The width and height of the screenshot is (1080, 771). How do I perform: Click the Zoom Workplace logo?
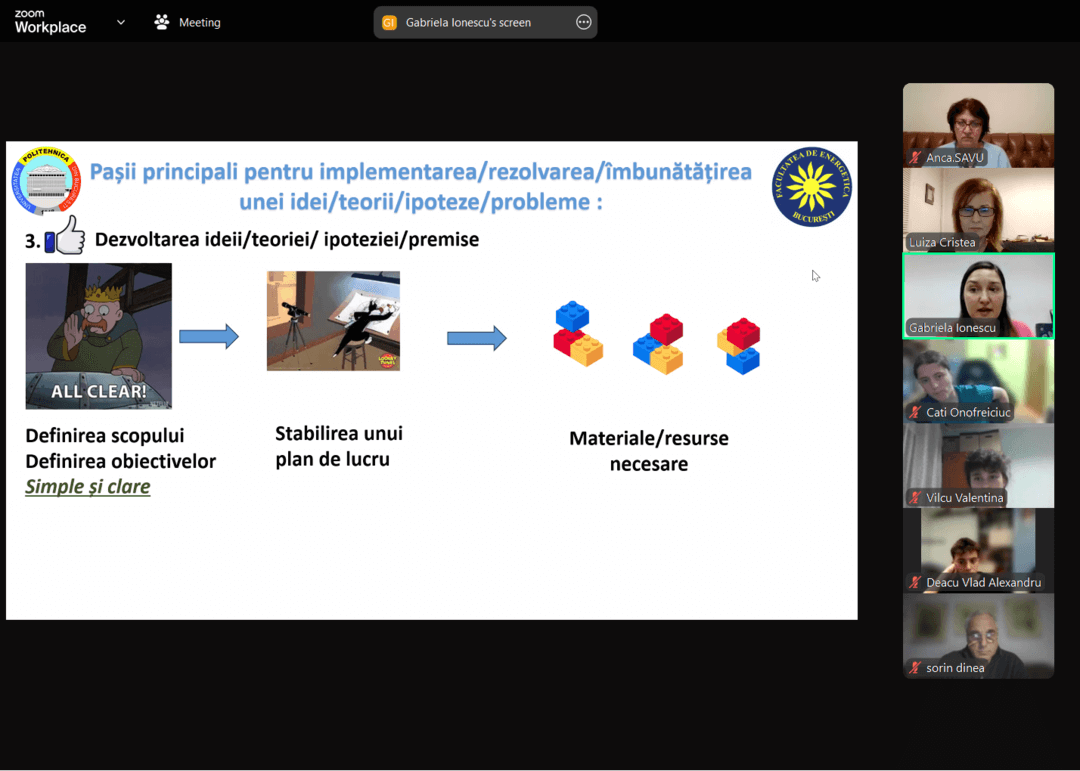pyautogui.click(x=50, y=22)
